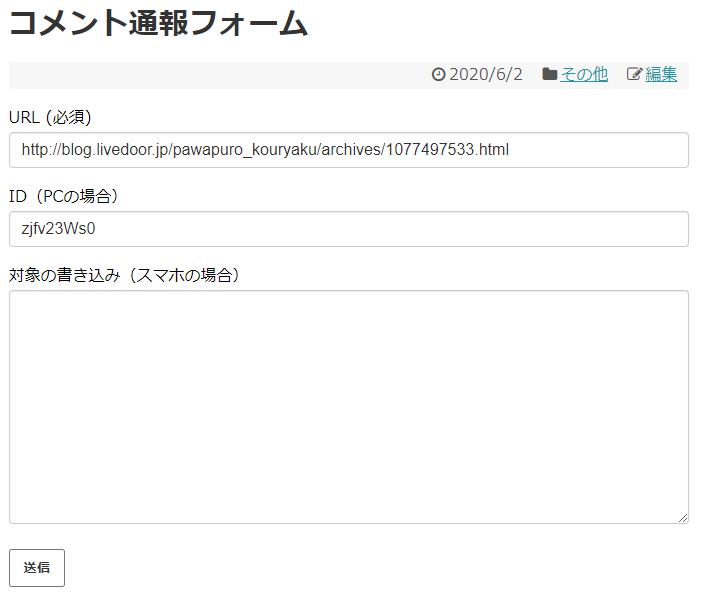Click the pencil edit icon before 編集
The image size is (701, 597).
(634, 74)
